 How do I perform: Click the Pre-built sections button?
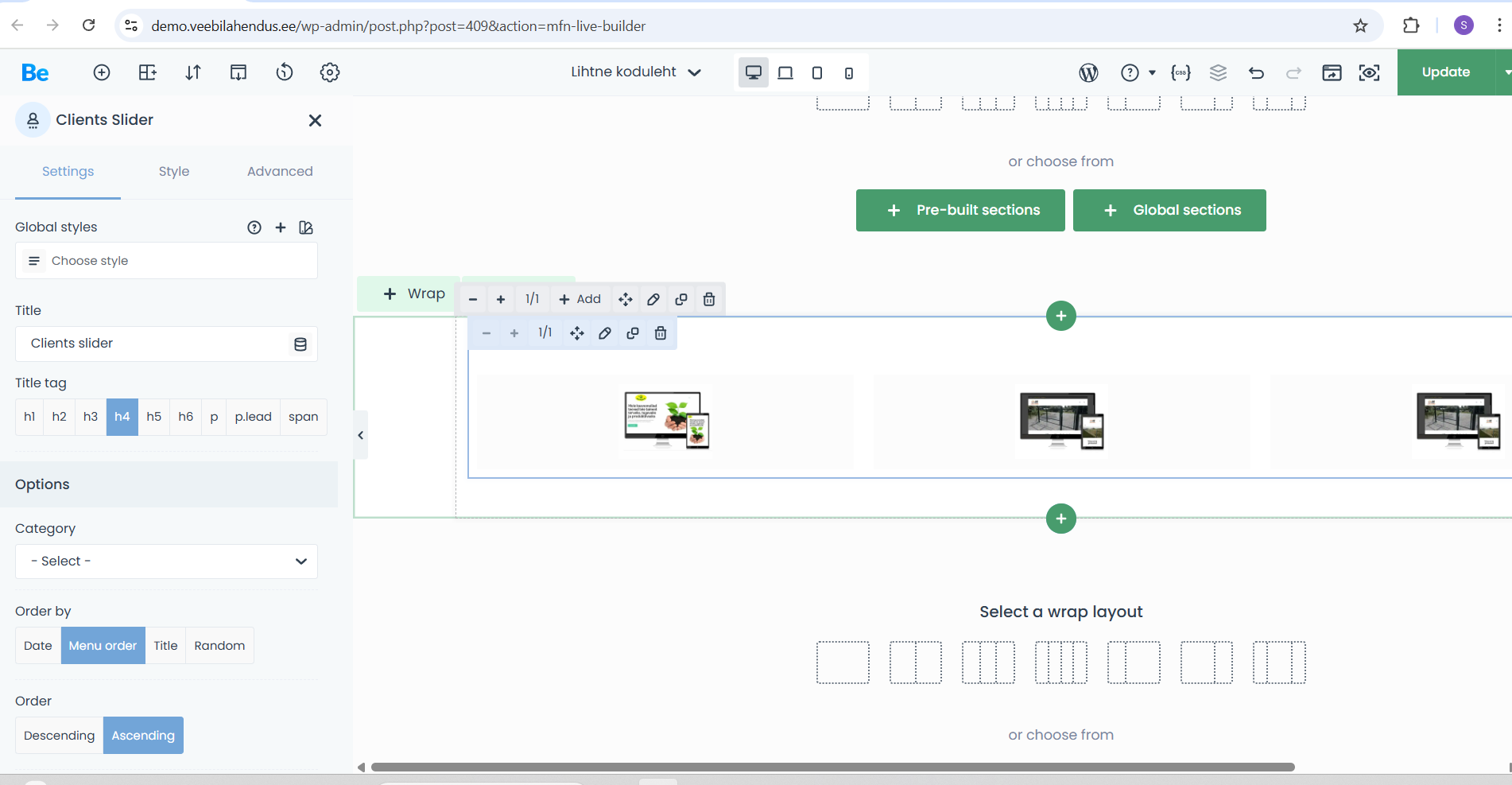960,211
